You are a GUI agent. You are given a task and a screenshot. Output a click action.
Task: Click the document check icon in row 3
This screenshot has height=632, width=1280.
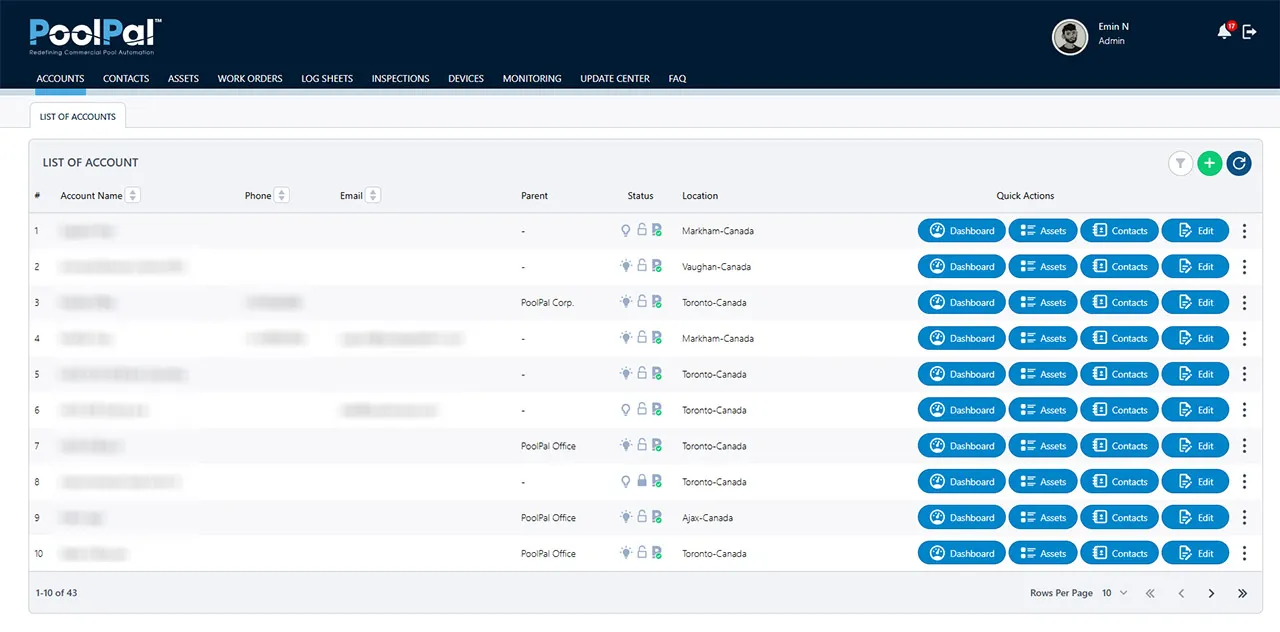pyautogui.click(x=657, y=302)
